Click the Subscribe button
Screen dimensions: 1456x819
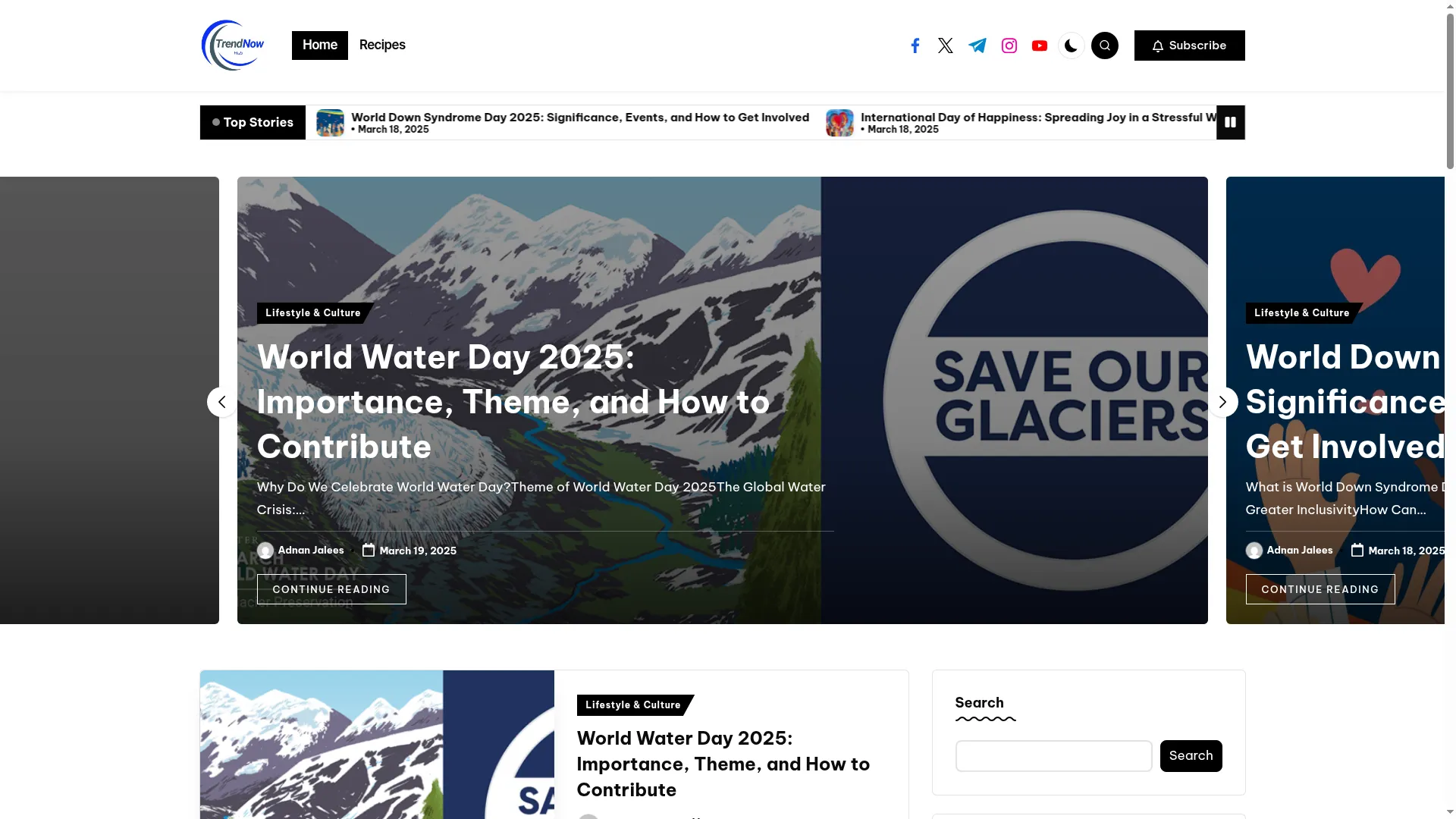point(1190,45)
